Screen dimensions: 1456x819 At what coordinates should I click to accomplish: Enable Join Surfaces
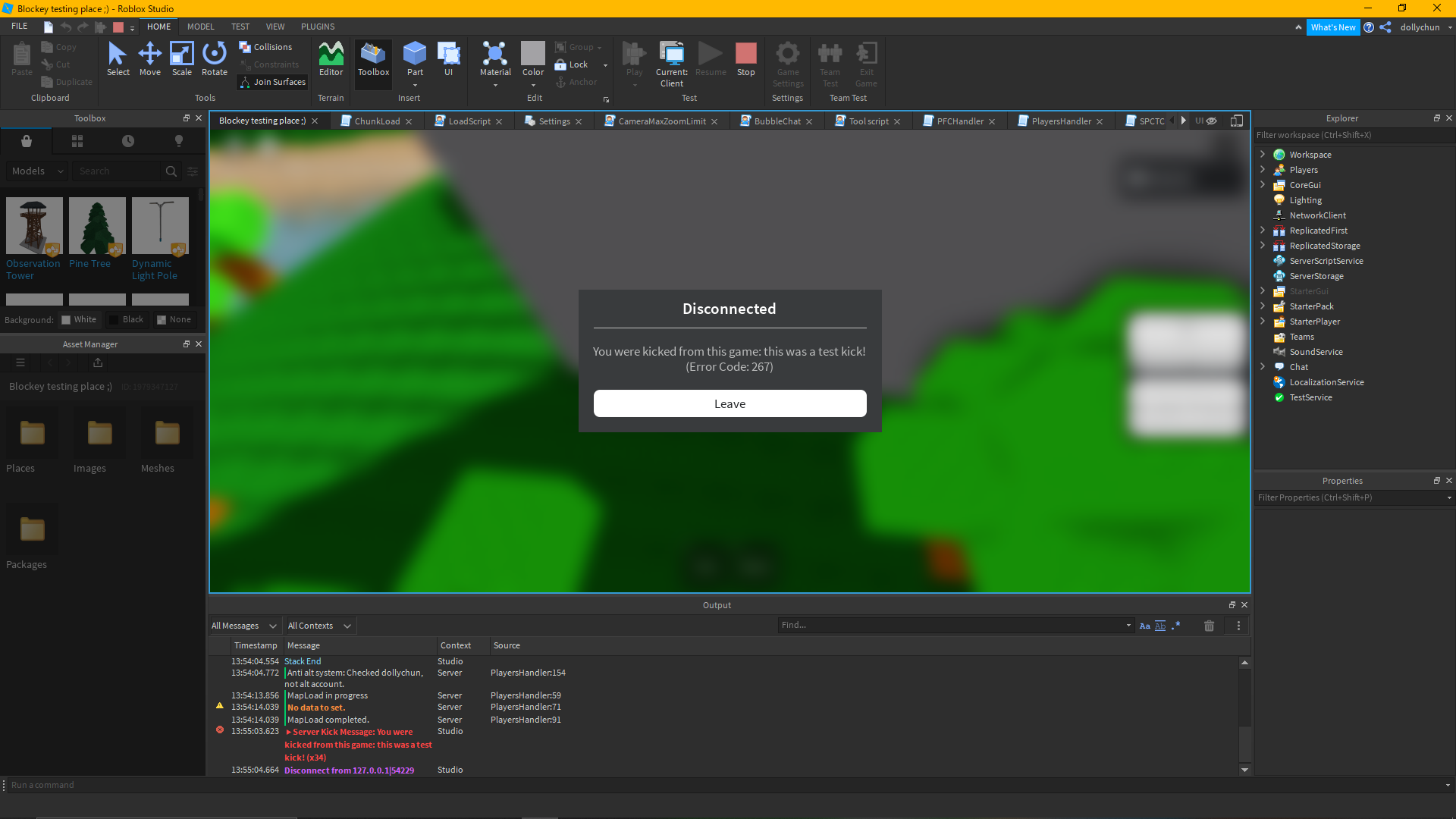[271, 82]
